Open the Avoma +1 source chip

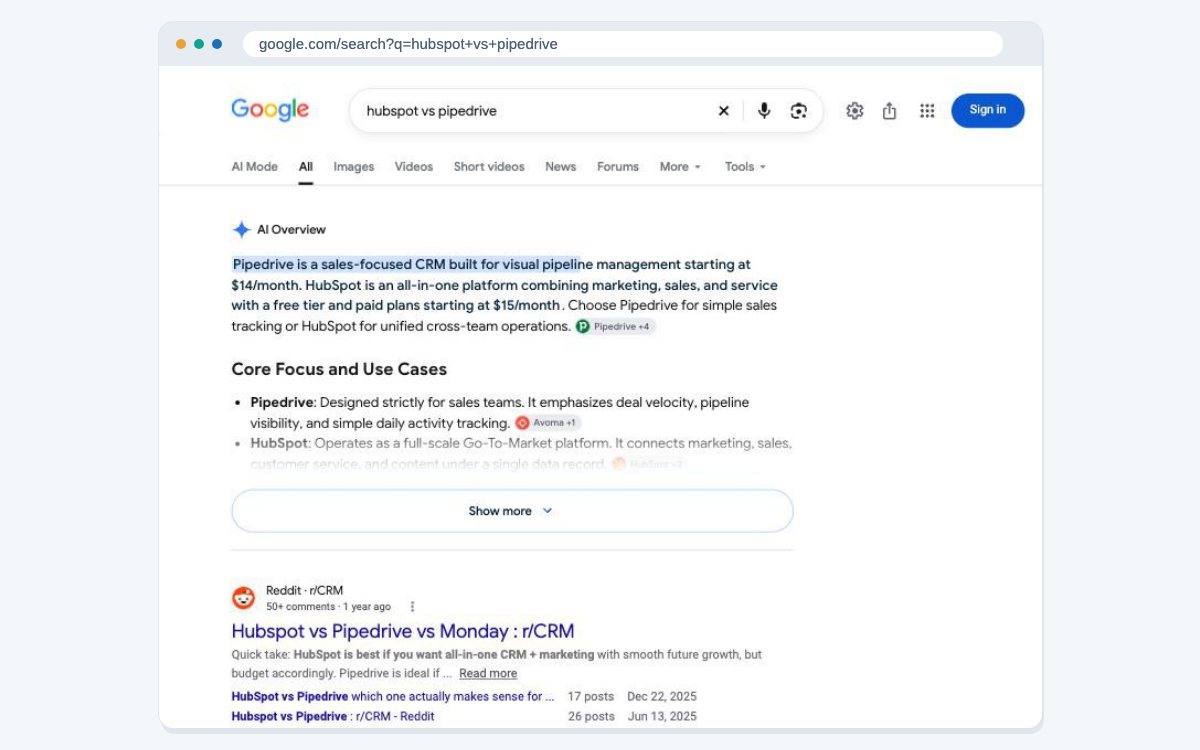point(547,423)
